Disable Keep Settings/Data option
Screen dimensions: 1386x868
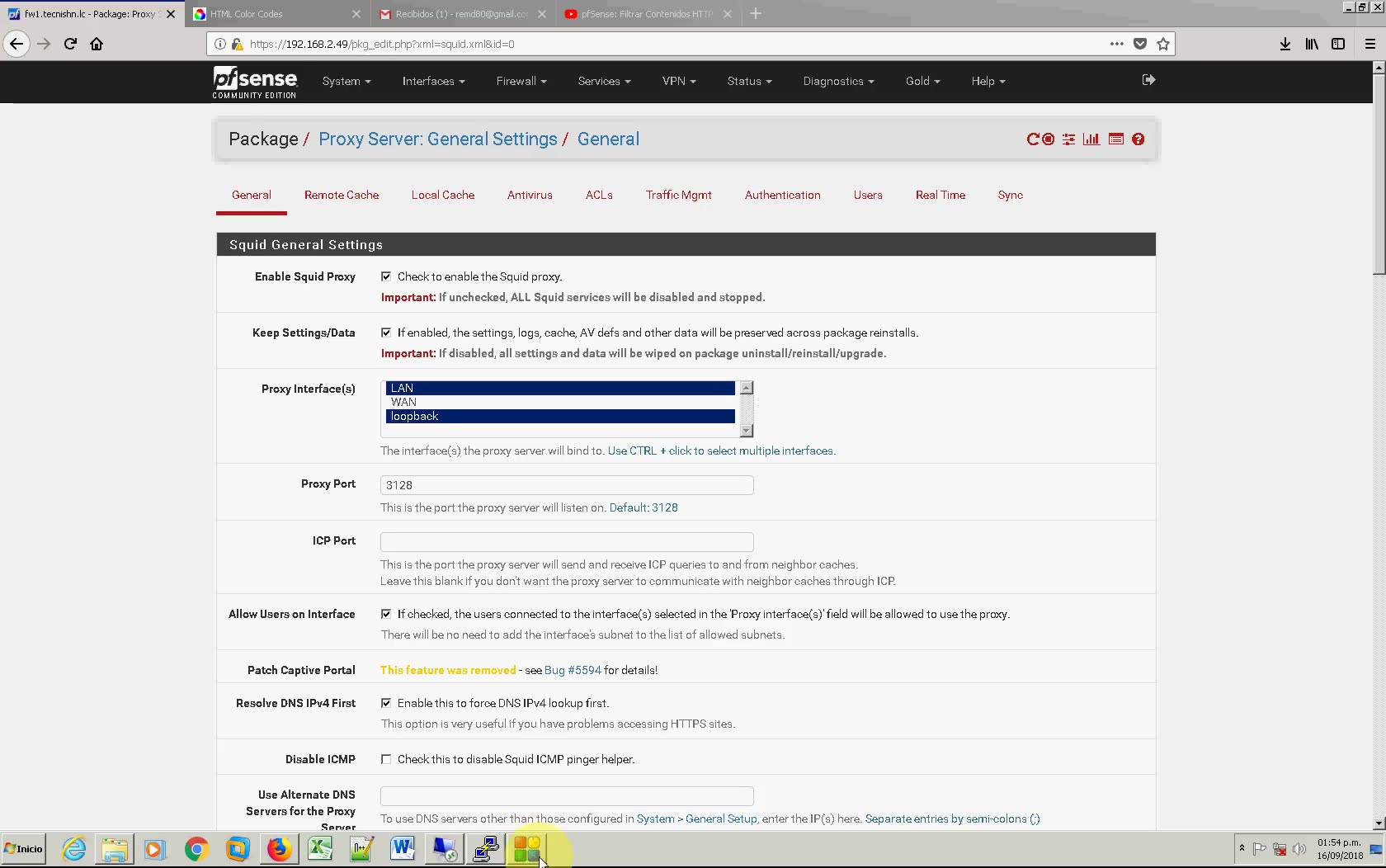click(386, 332)
